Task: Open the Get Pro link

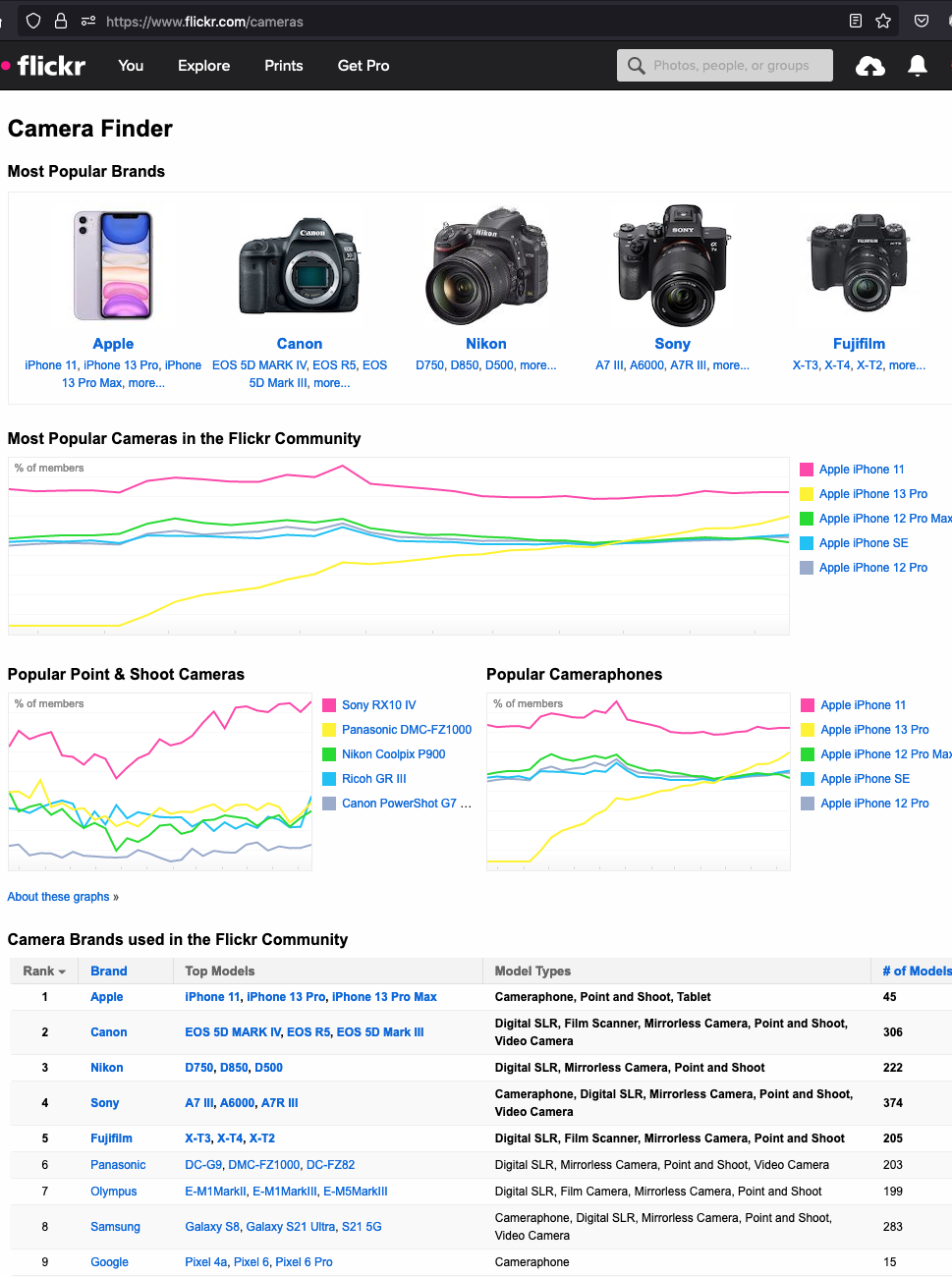Action: pos(364,66)
